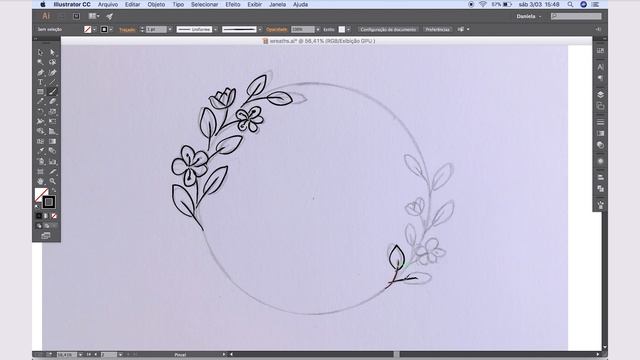Open the Efeito menu

click(x=233, y=4)
